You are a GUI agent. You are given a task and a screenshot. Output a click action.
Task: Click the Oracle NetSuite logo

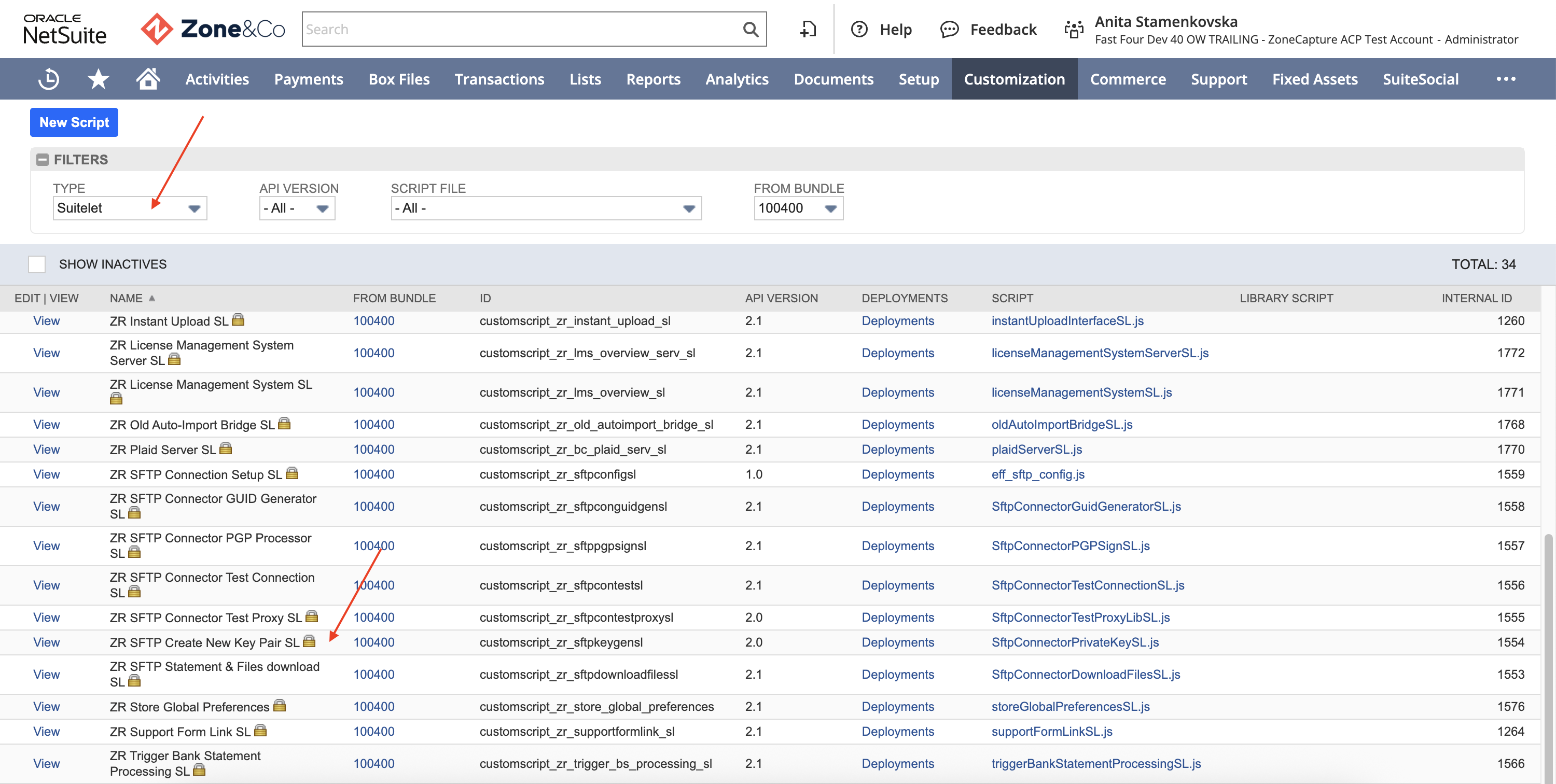click(x=65, y=29)
